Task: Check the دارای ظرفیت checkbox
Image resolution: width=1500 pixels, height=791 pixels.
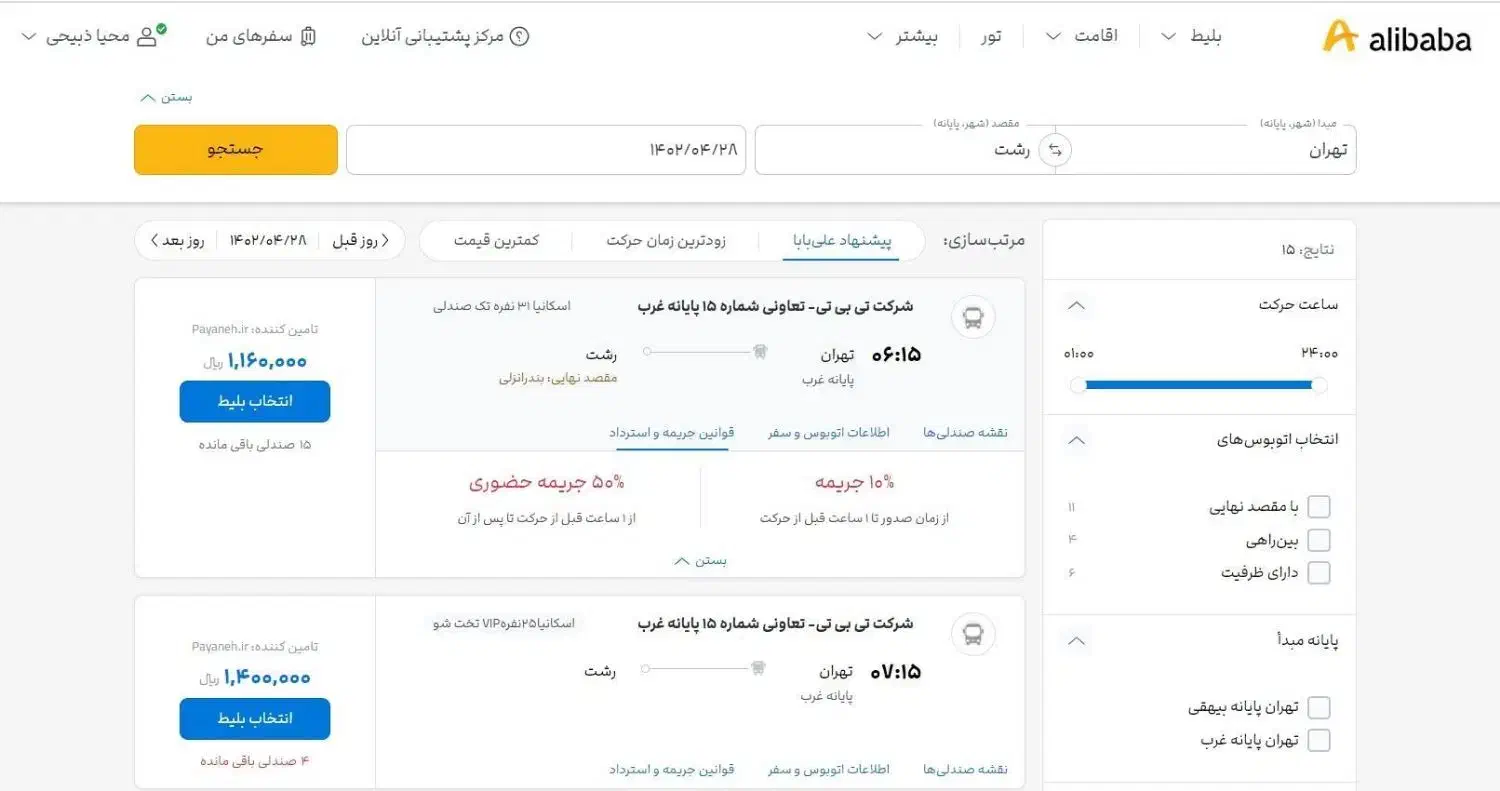Action: coord(1319,572)
